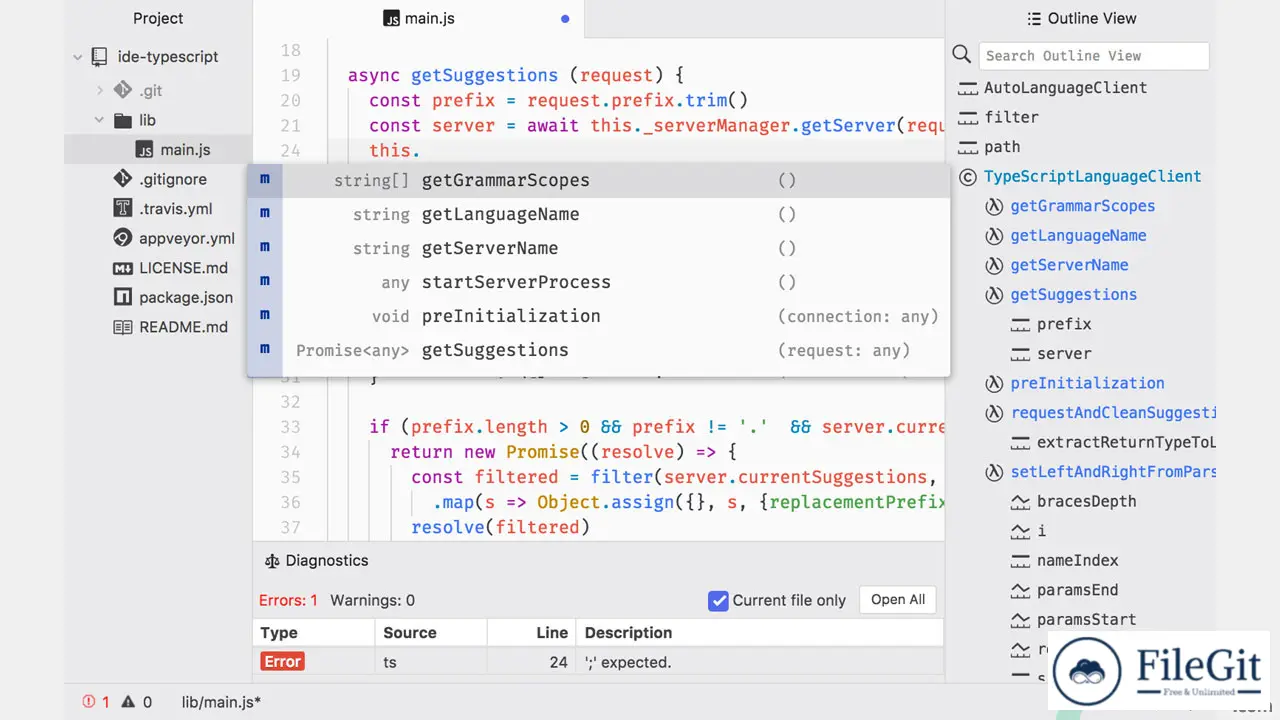
Task: Click the Open All button
Action: tap(897, 600)
